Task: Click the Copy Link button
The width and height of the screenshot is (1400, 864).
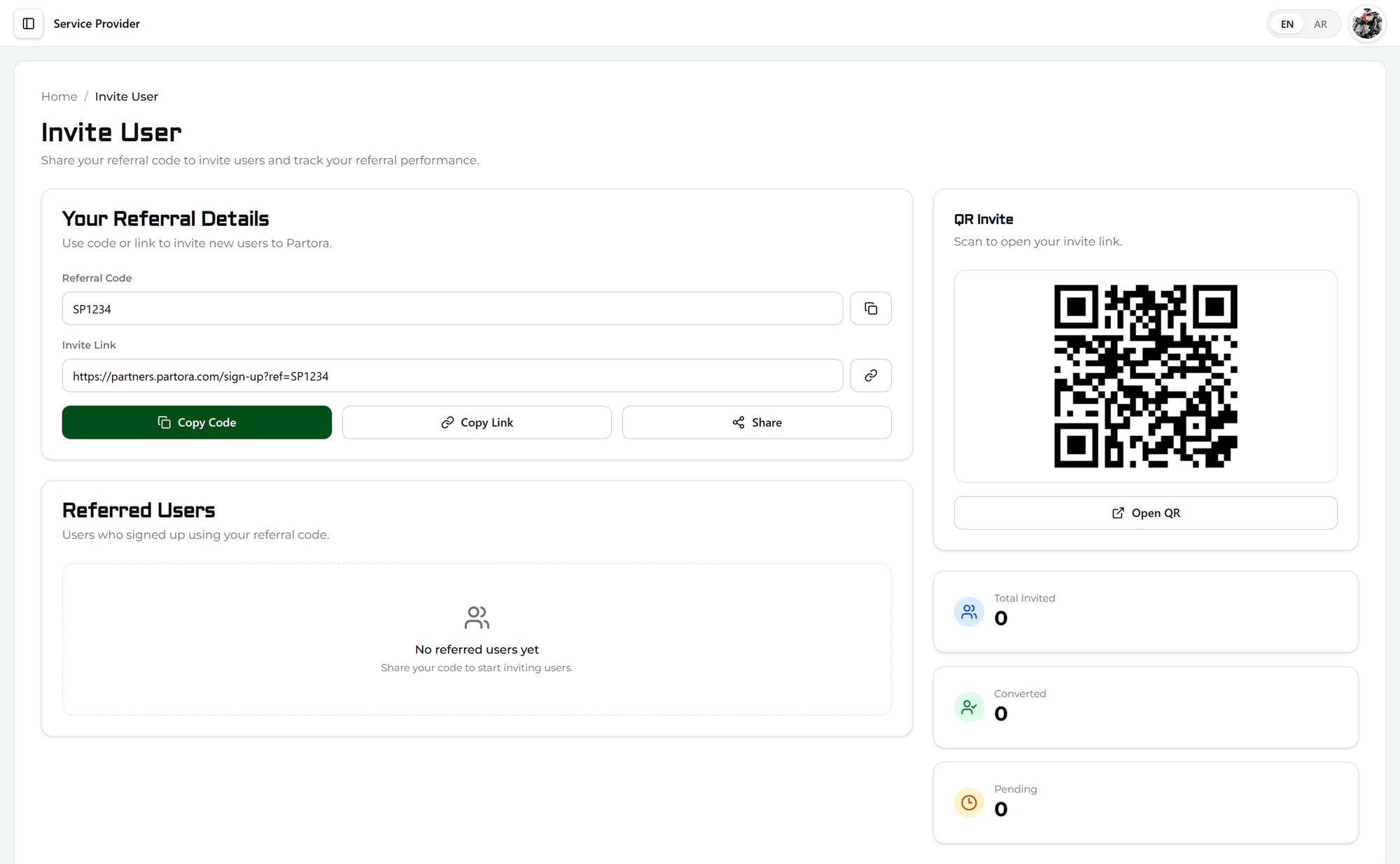Action: point(477,423)
